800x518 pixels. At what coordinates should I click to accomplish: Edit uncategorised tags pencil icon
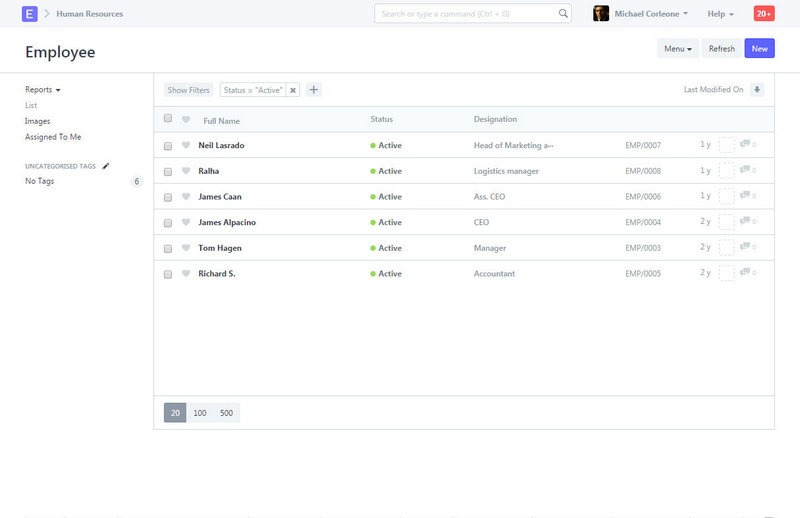[106, 166]
